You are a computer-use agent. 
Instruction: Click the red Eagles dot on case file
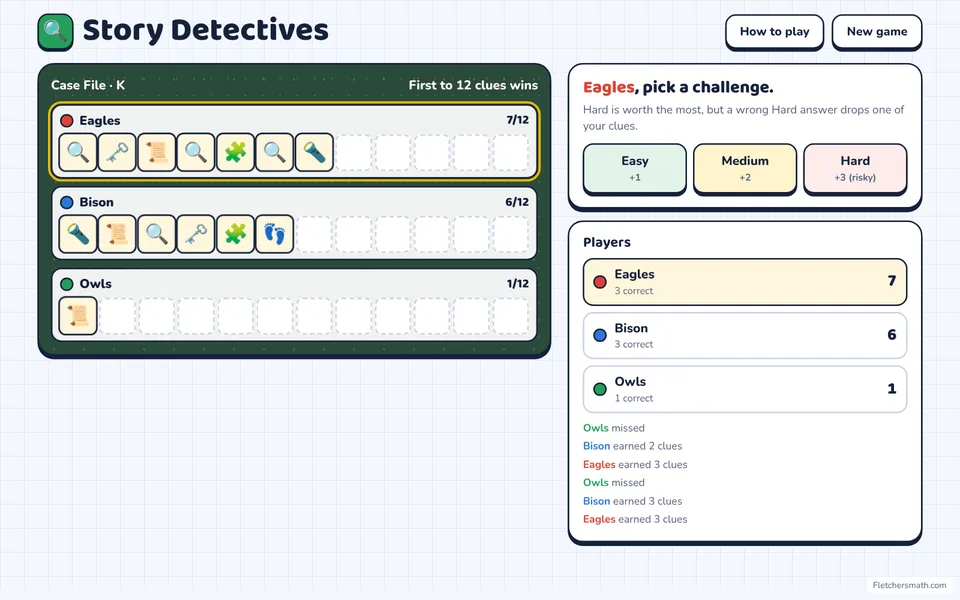tap(67, 121)
